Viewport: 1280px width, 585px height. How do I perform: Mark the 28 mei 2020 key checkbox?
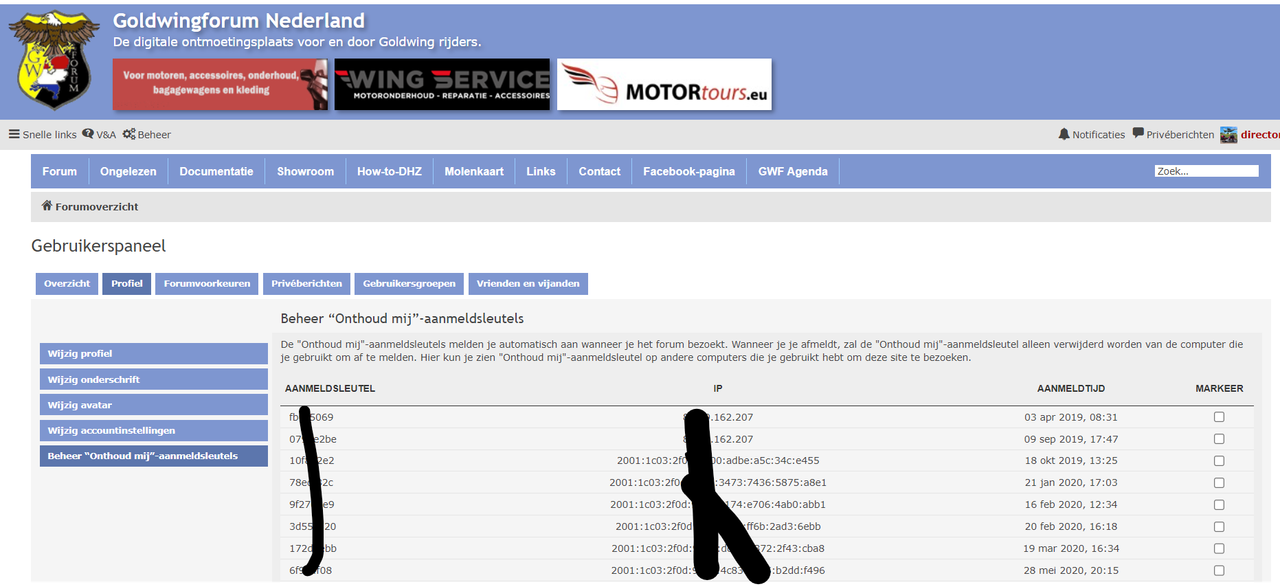pyautogui.click(x=1219, y=570)
